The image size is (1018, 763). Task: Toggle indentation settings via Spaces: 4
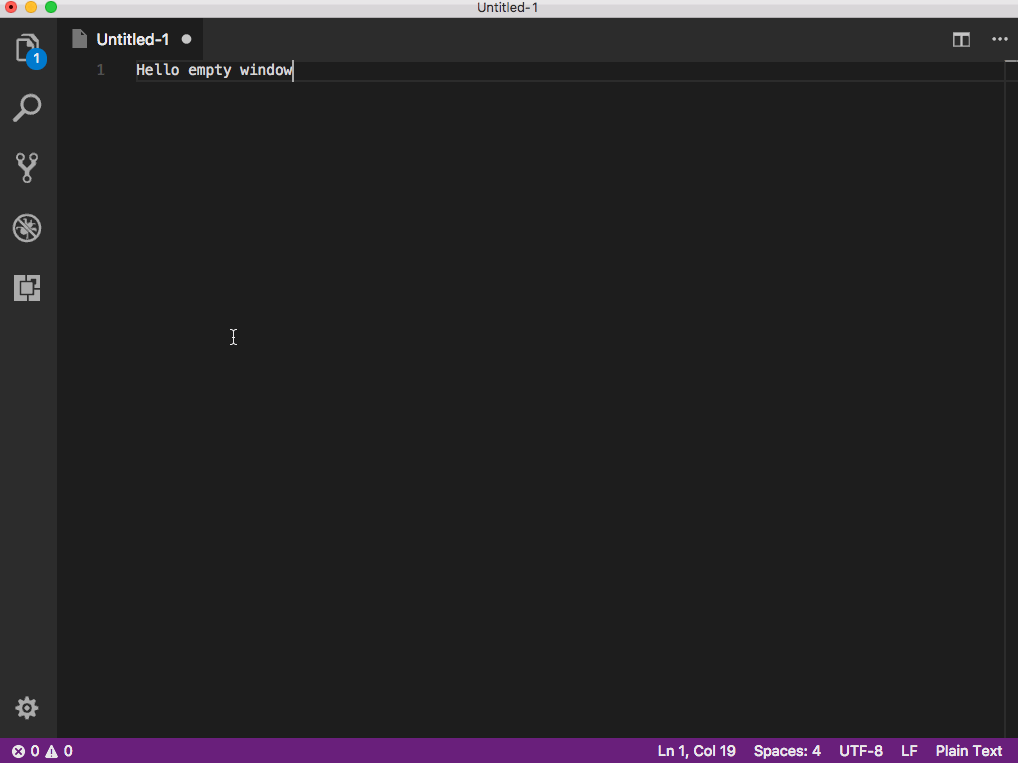[787, 751]
